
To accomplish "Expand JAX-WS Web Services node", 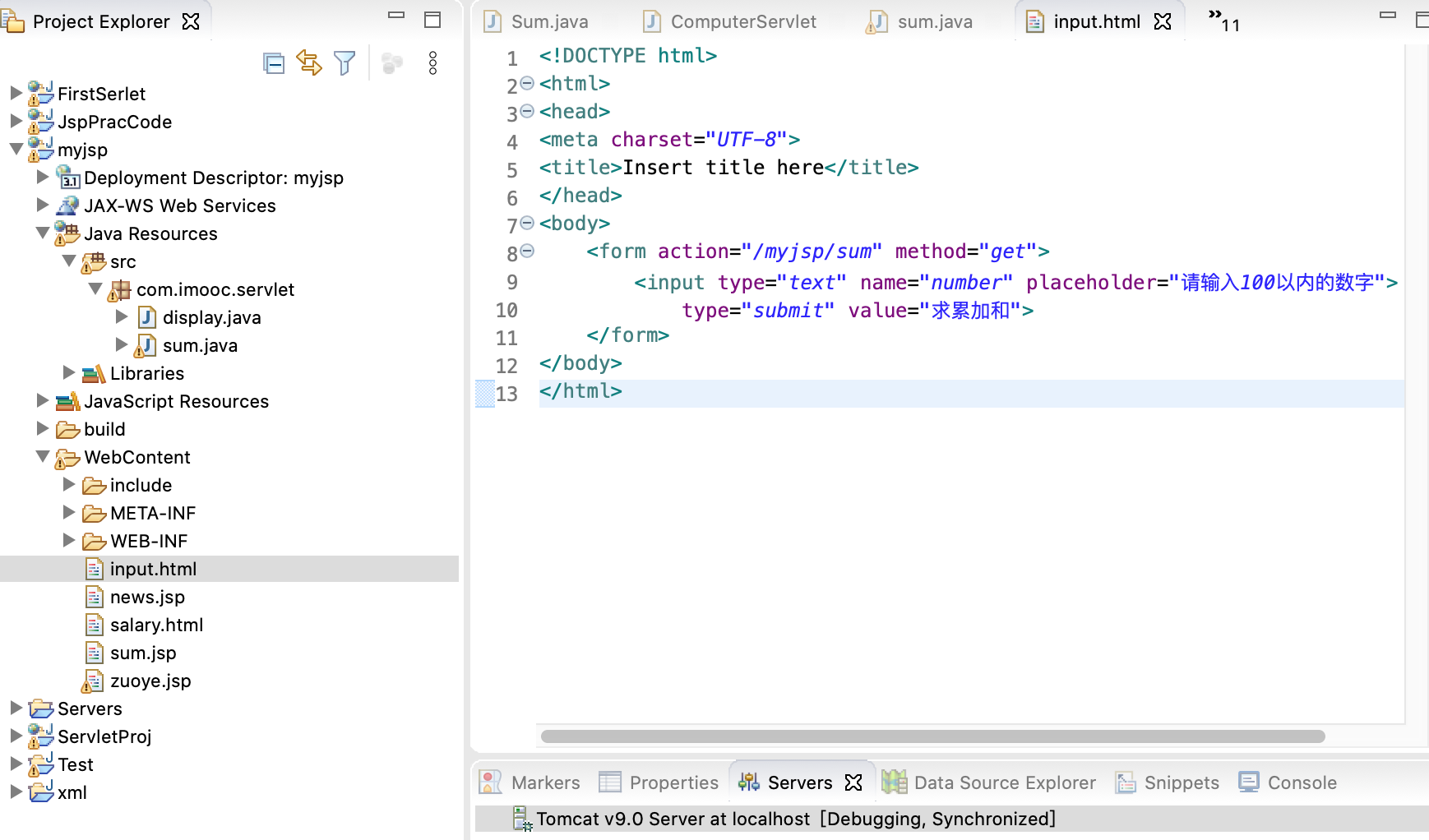I will click(x=42, y=205).
